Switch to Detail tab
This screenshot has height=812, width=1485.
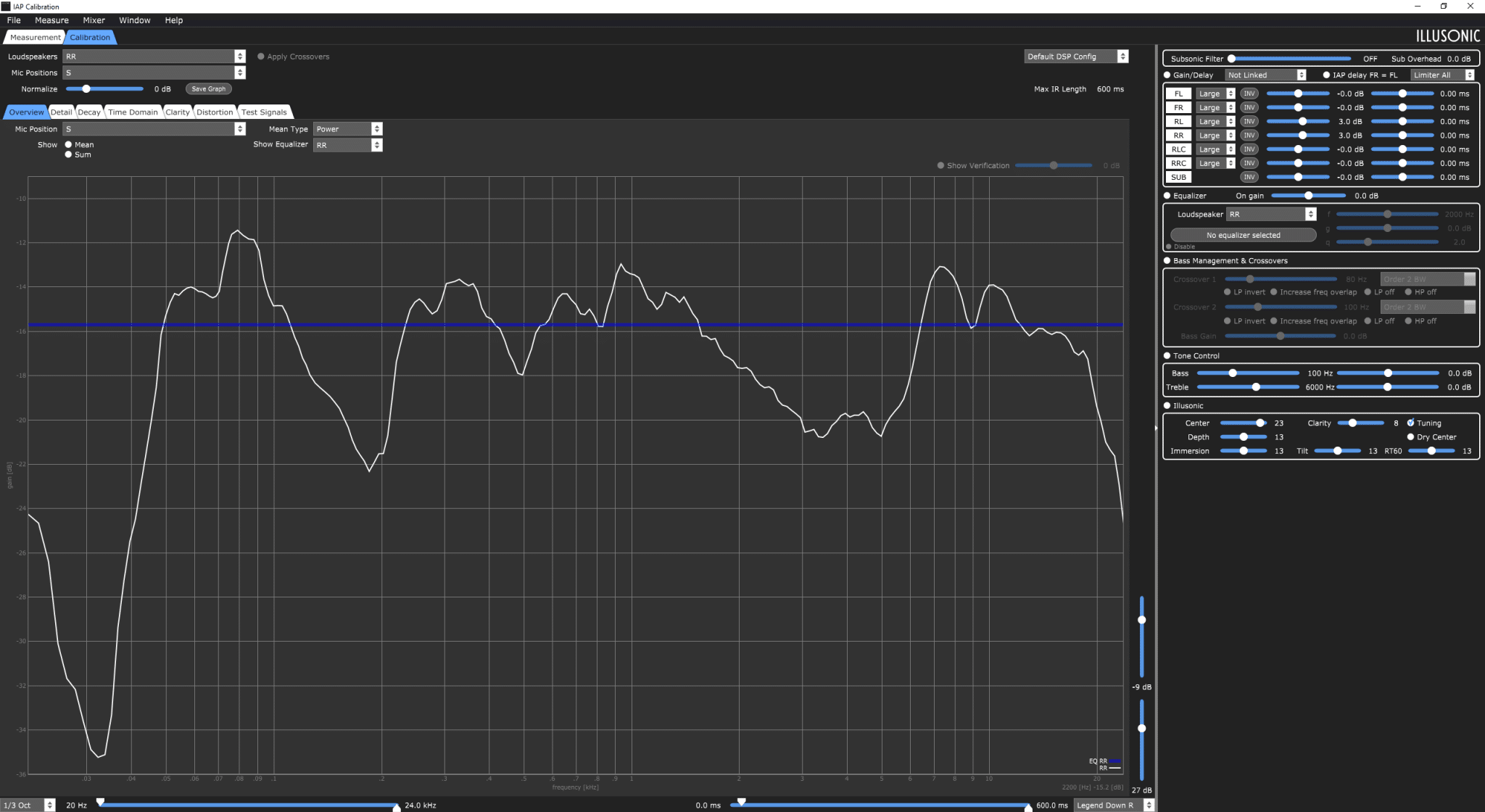(61, 112)
